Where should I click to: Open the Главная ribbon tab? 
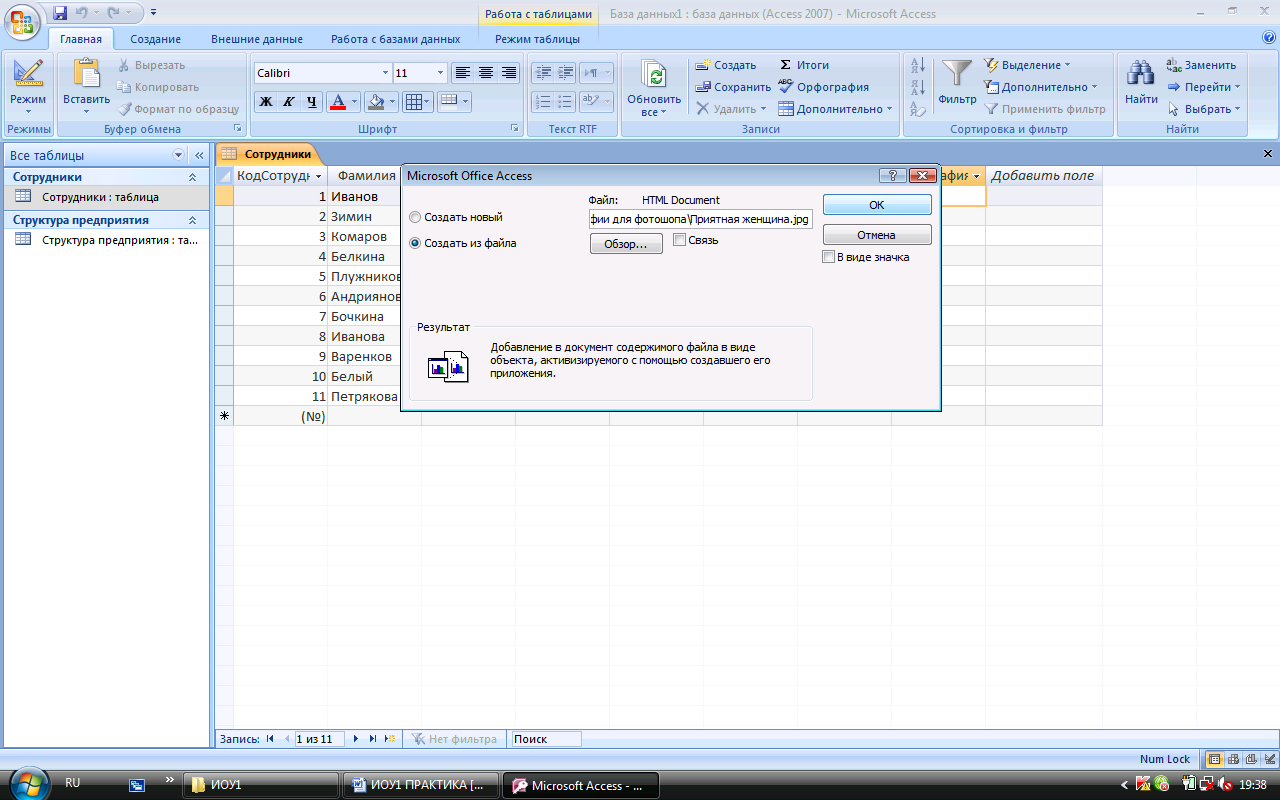click(x=80, y=39)
